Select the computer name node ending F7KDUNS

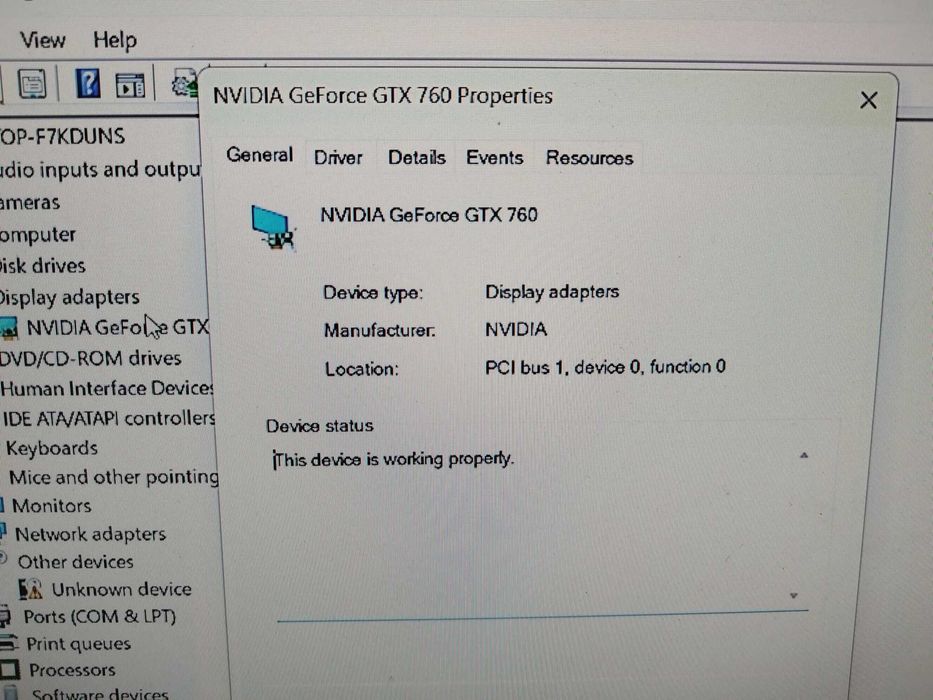62,136
